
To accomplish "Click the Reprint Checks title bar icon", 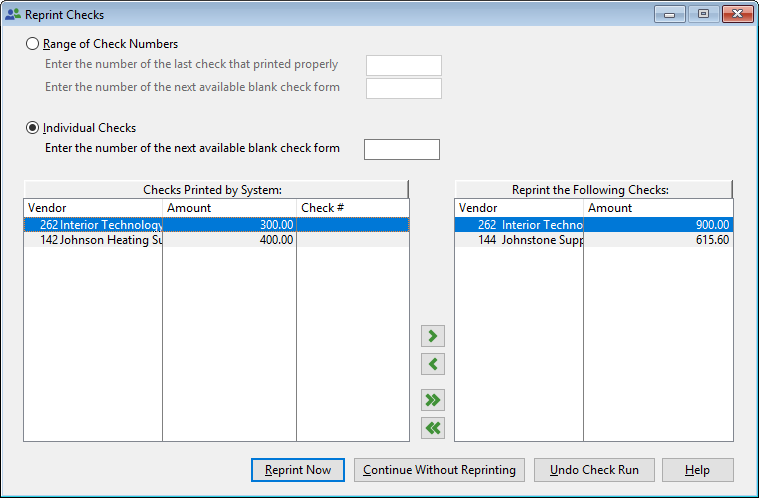I will (12, 15).
